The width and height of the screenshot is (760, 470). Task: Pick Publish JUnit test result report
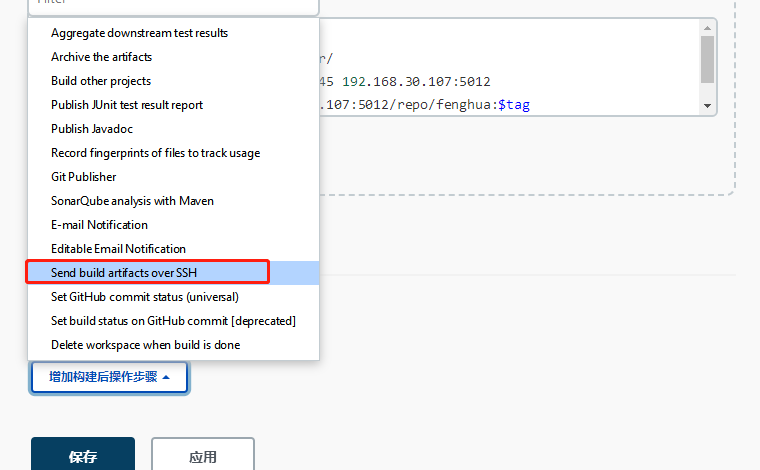point(173,105)
